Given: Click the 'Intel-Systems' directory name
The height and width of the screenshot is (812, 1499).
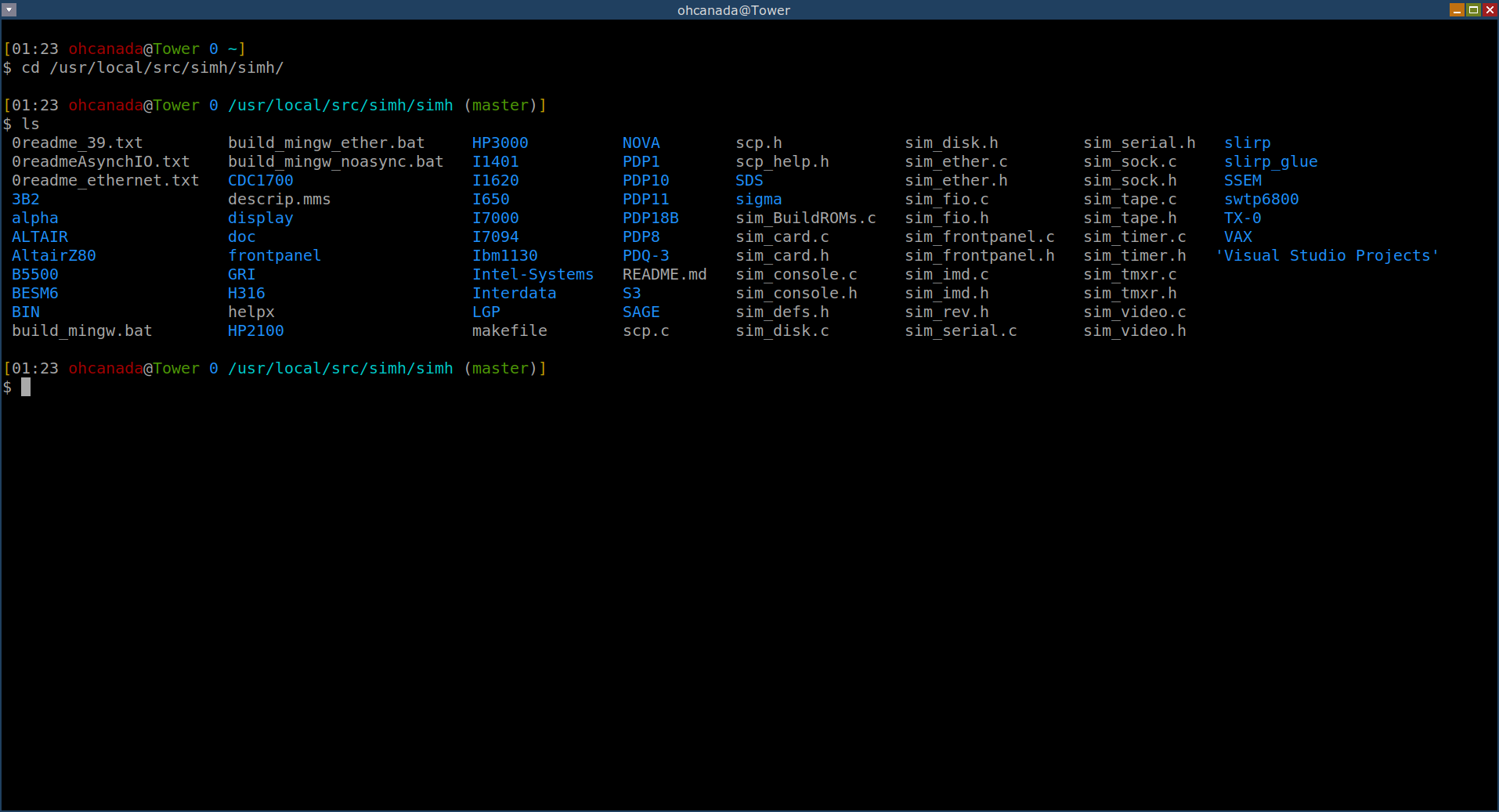Looking at the screenshot, I should coord(533,275).
